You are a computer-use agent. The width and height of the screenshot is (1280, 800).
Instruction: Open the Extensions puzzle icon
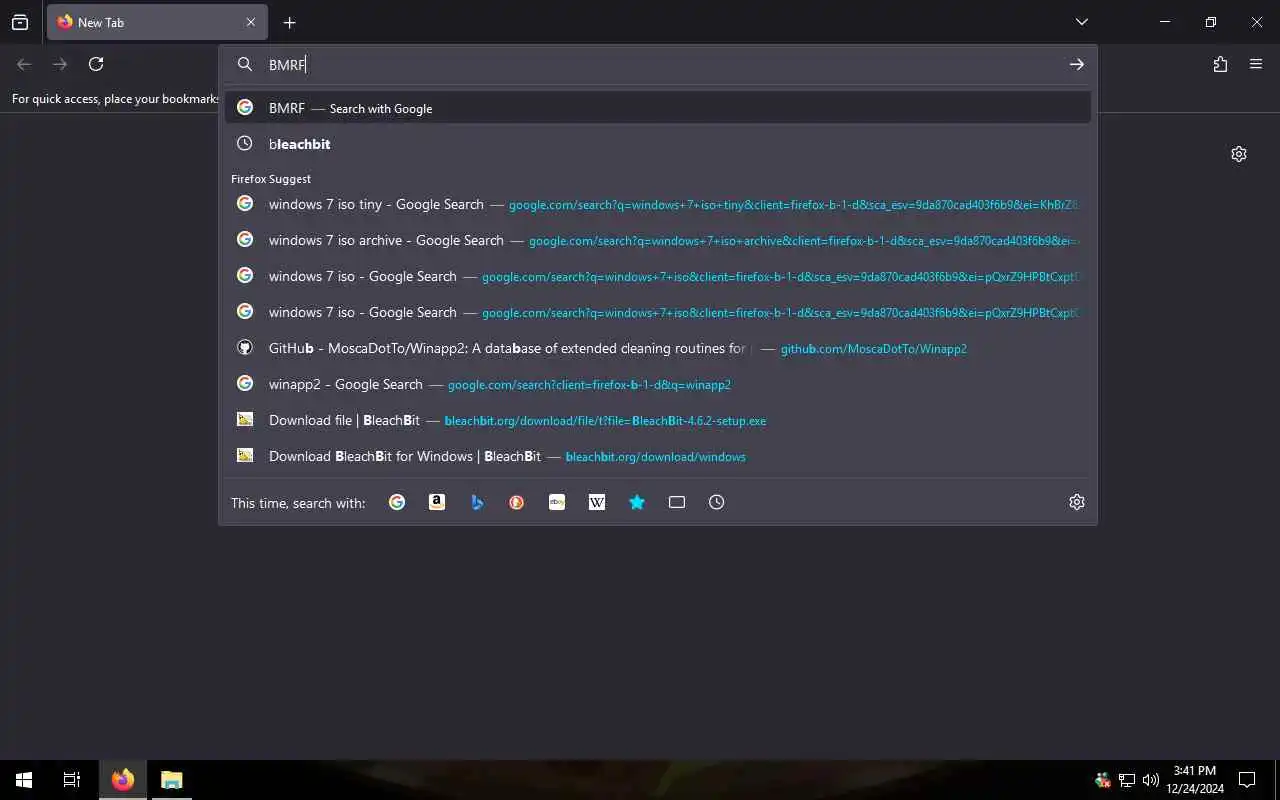tap(1220, 64)
